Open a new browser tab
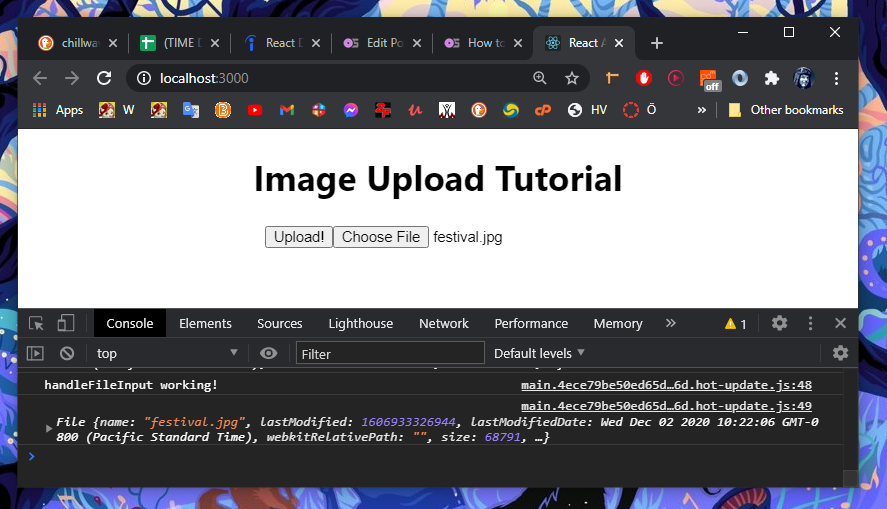The width and height of the screenshot is (887, 509). point(656,43)
